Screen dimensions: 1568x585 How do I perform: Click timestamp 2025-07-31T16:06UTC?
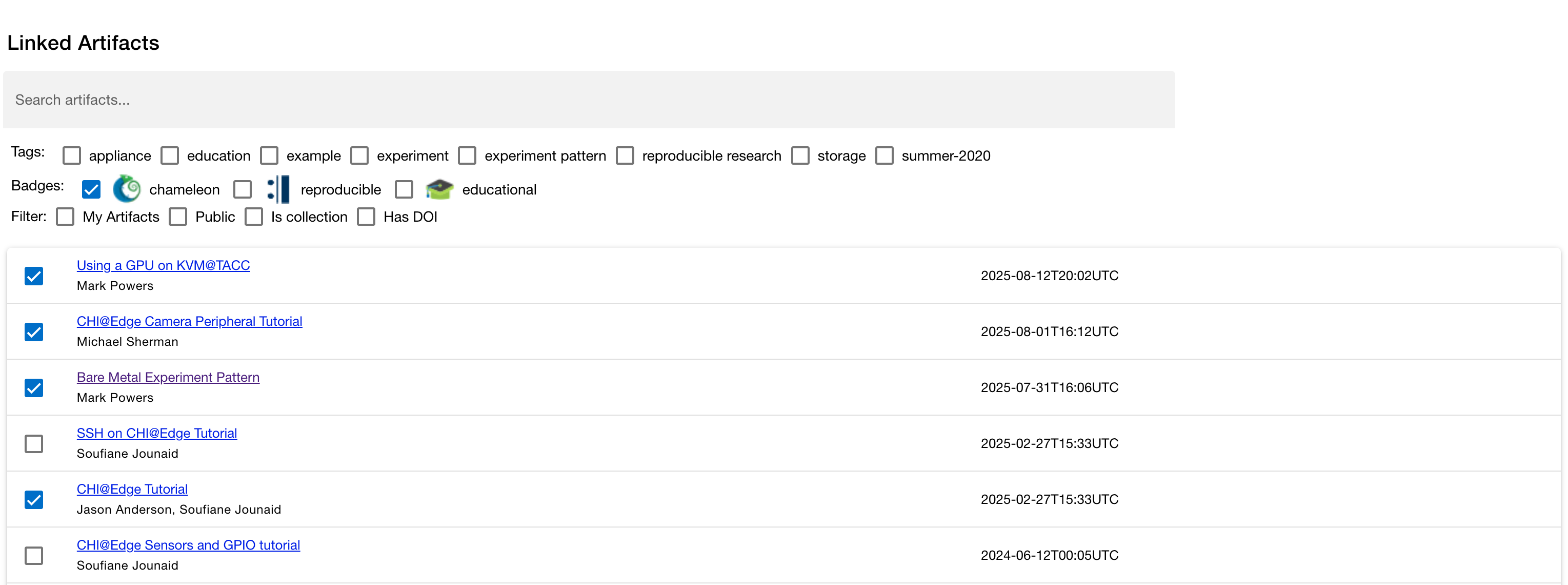point(1050,387)
